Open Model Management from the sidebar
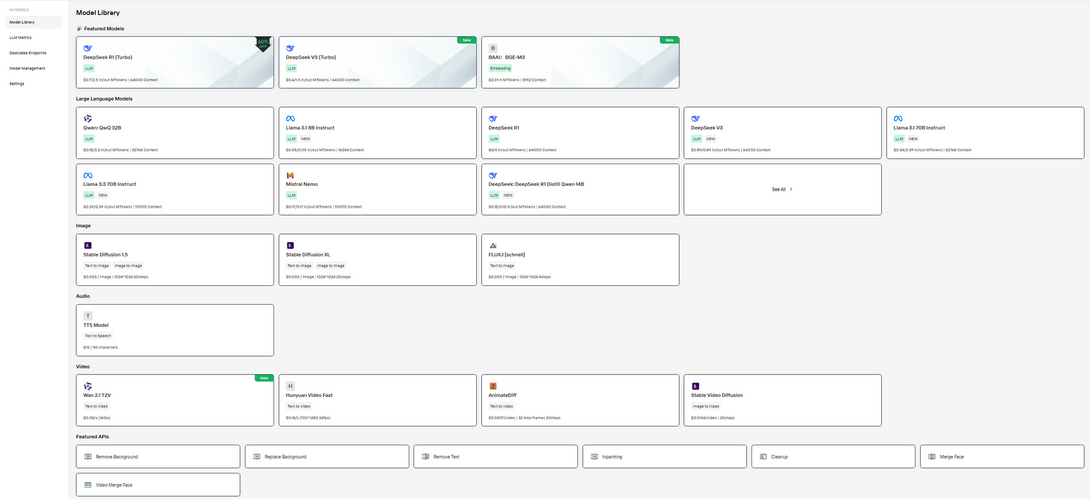 click(27, 68)
